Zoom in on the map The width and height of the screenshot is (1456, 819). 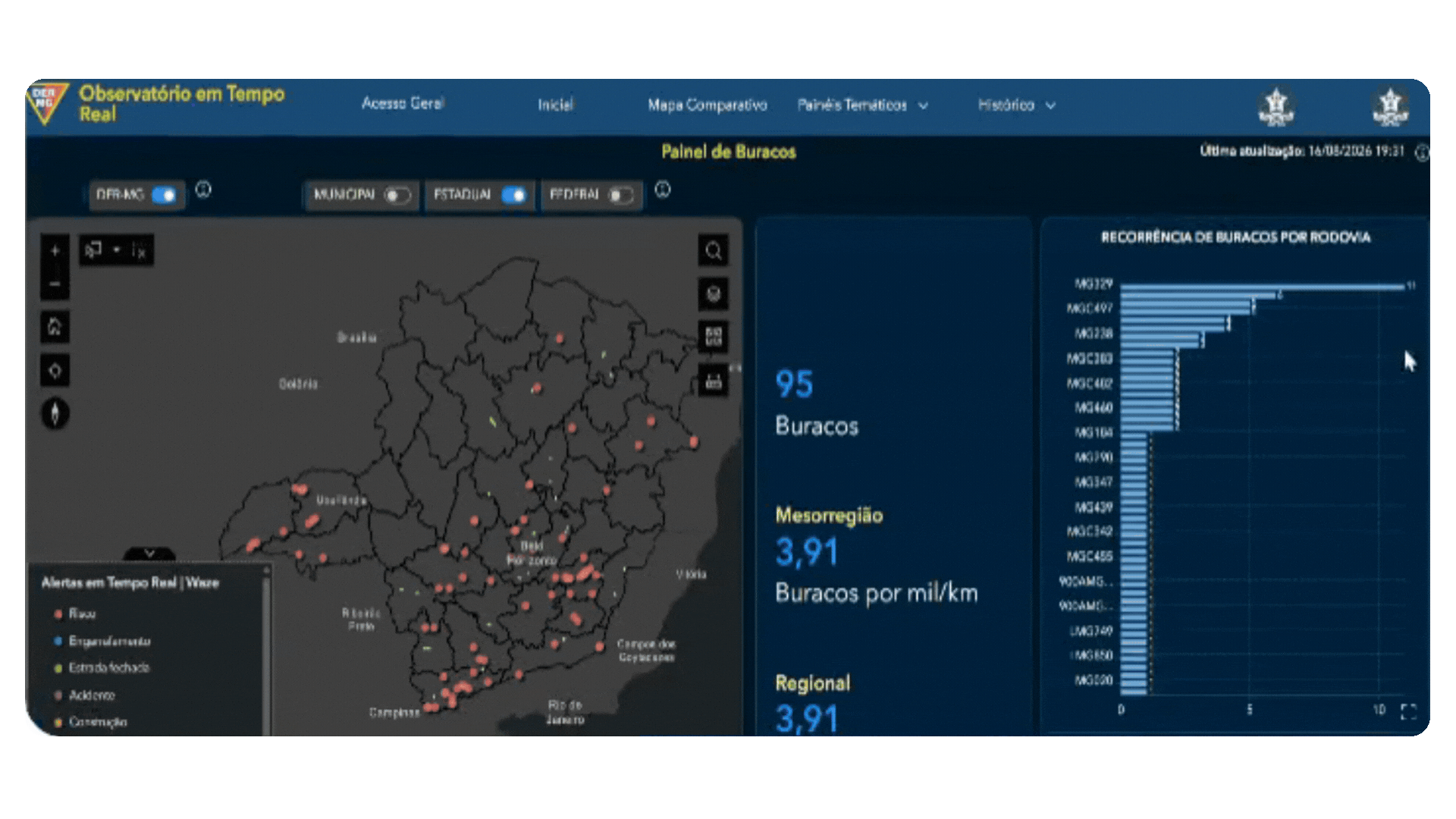pyautogui.click(x=55, y=251)
